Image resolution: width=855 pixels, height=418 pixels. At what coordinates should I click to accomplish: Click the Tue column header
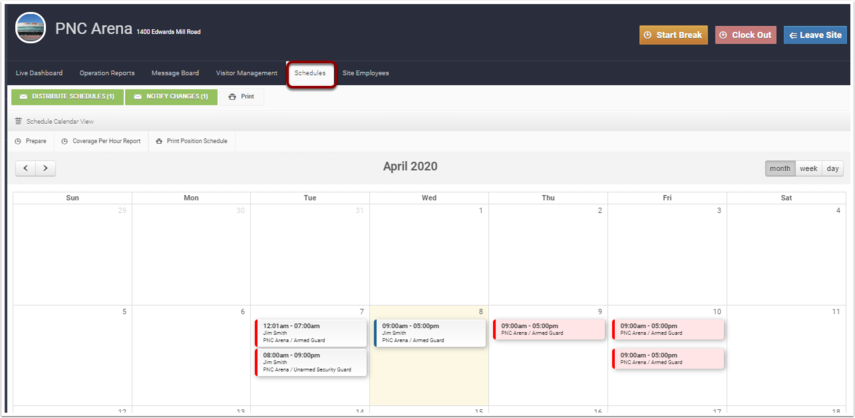310,198
